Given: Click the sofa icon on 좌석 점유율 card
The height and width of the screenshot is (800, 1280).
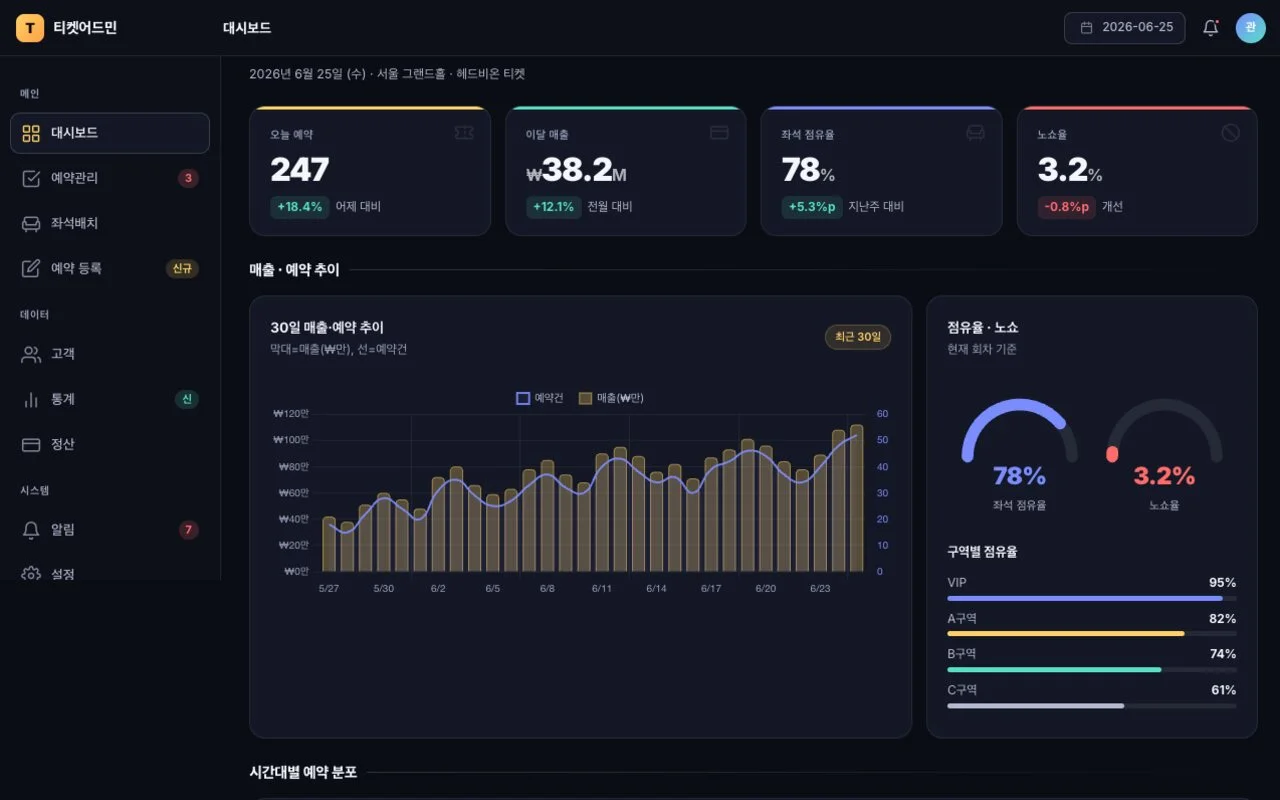Looking at the screenshot, I should 975,133.
